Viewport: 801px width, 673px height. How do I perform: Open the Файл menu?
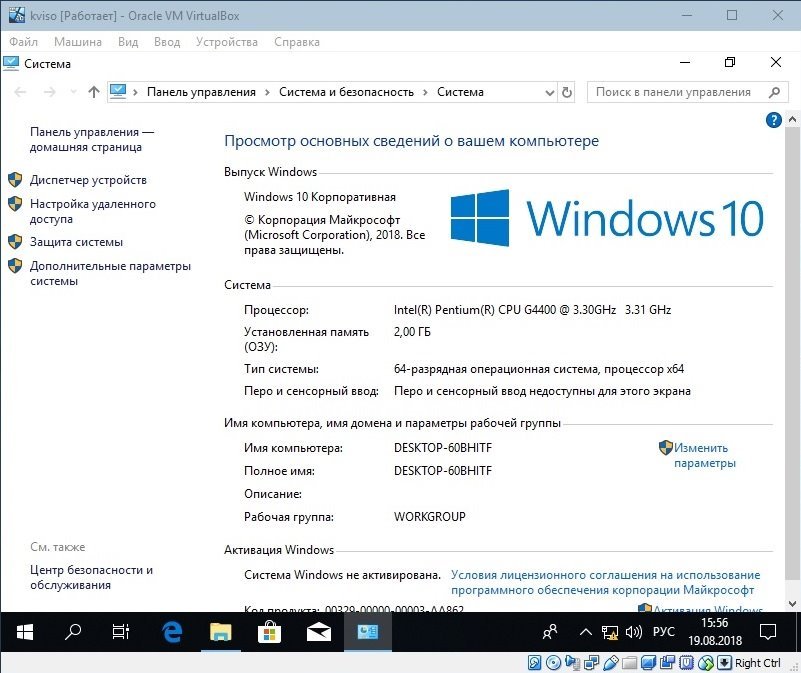tap(23, 42)
